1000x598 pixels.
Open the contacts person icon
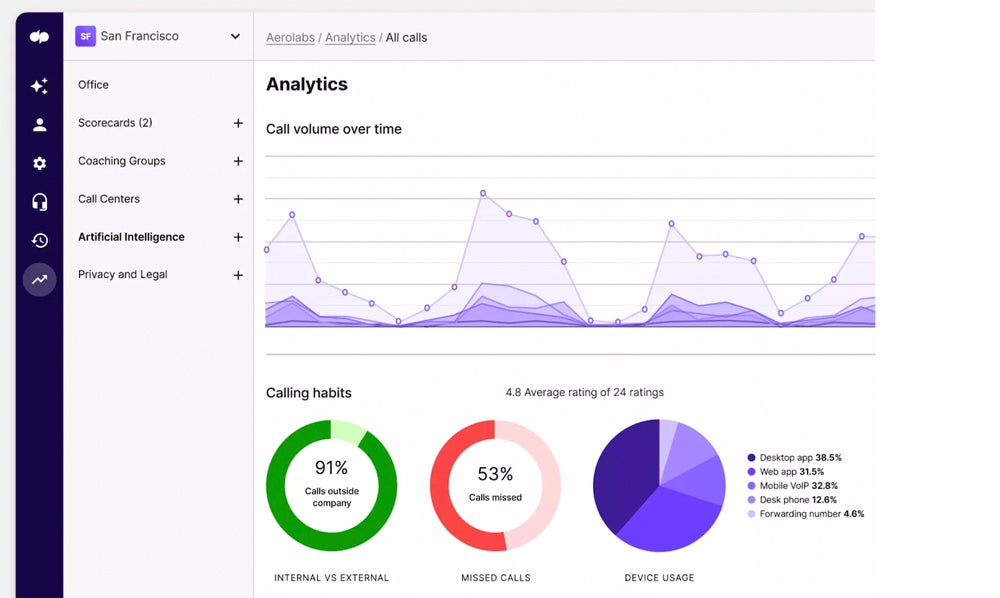point(39,125)
